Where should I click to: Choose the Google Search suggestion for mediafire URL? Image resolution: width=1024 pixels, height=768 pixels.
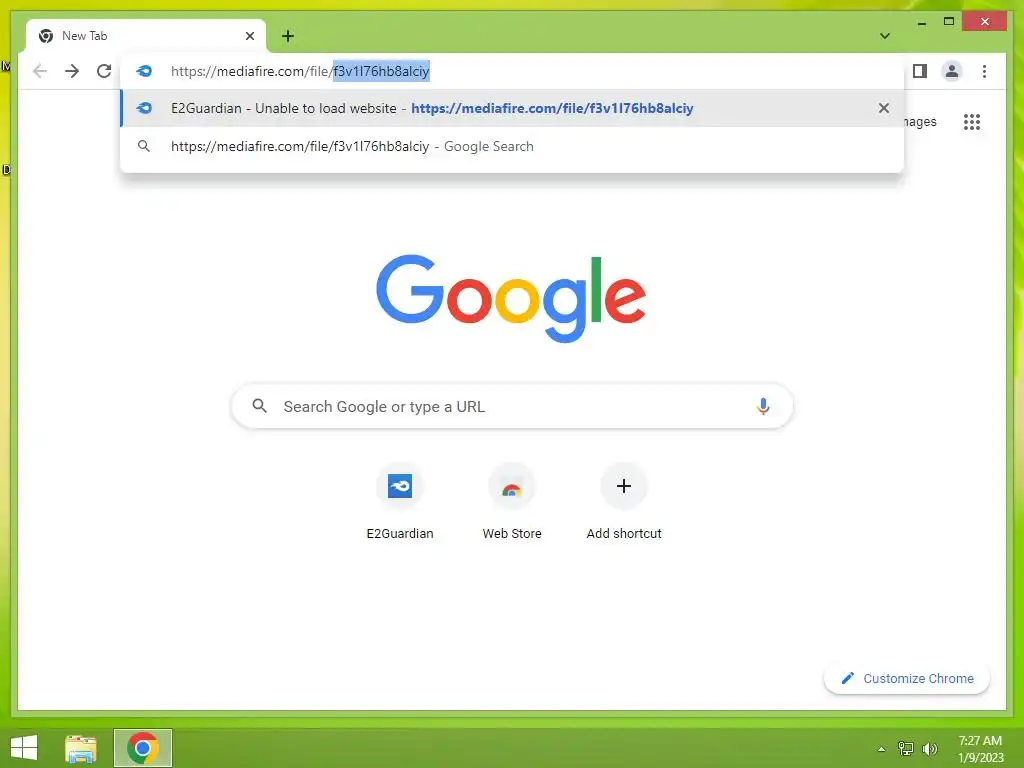pos(513,146)
